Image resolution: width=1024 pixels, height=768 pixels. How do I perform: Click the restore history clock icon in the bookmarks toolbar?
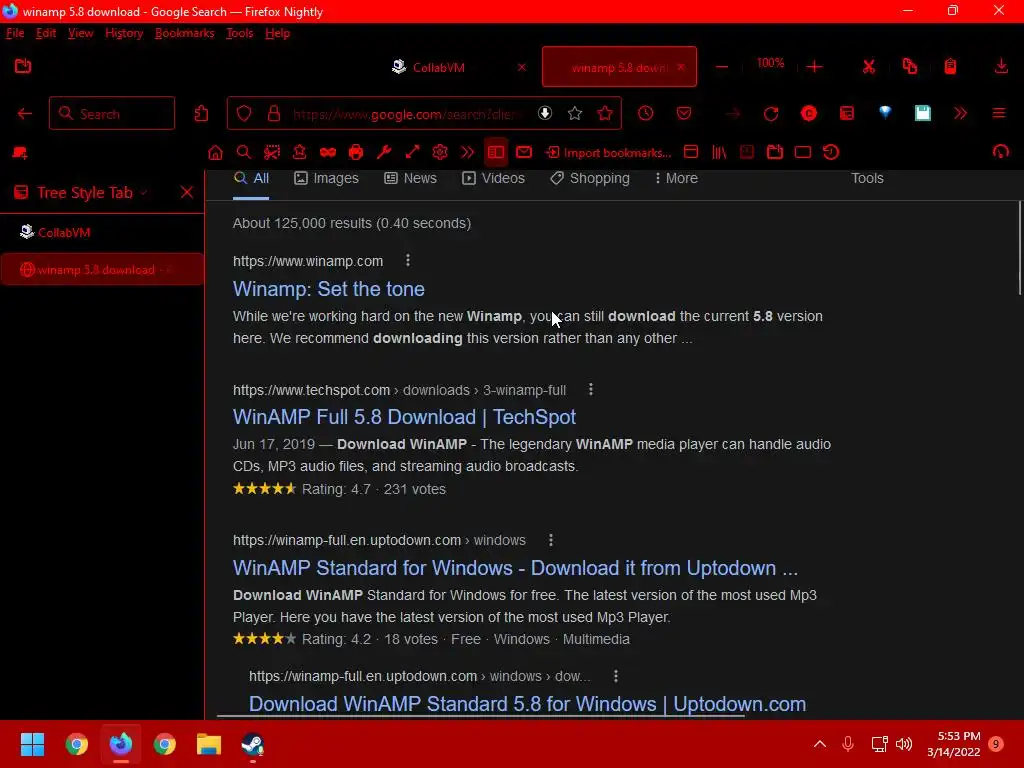[831, 153]
